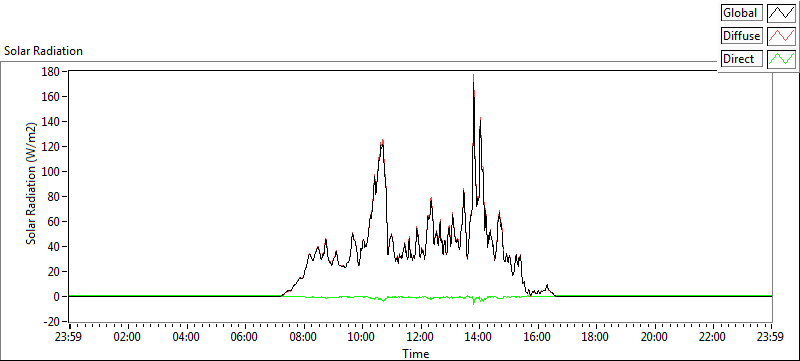
Task: Click the Time x-axis label
Action: coord(415,353)
